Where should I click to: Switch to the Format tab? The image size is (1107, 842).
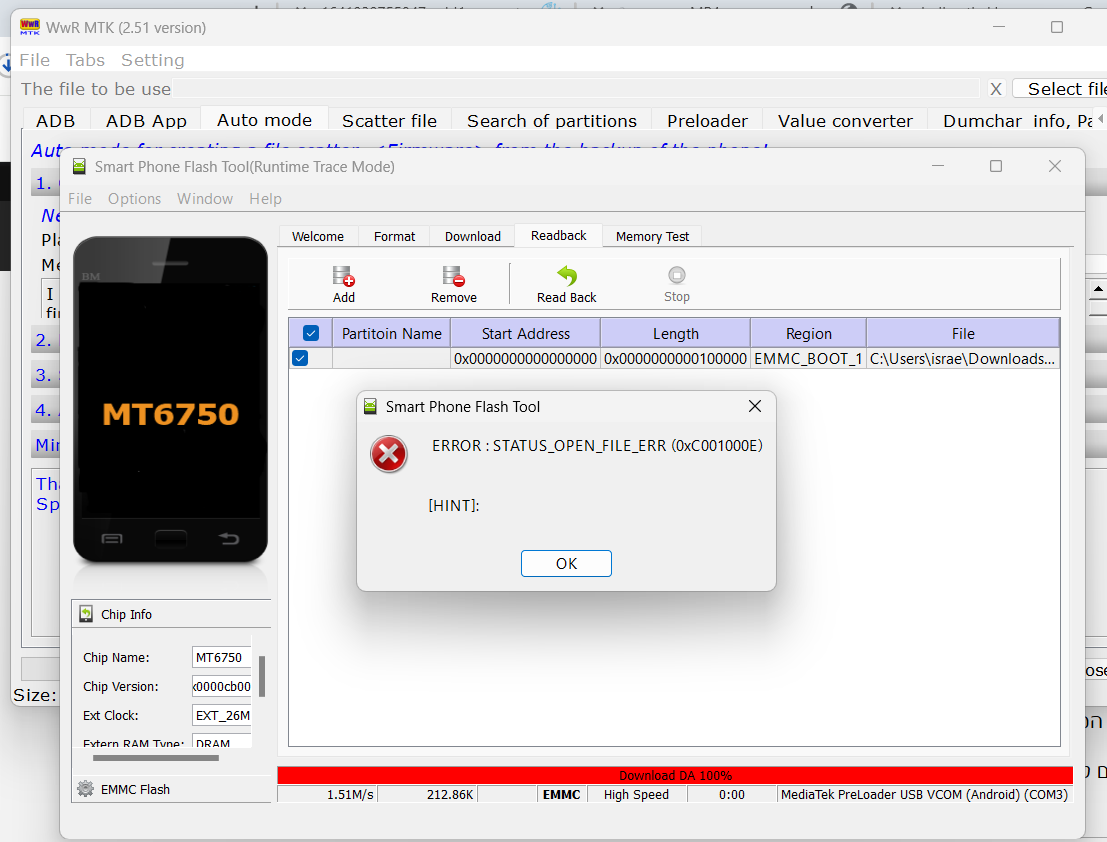point(395,236)
